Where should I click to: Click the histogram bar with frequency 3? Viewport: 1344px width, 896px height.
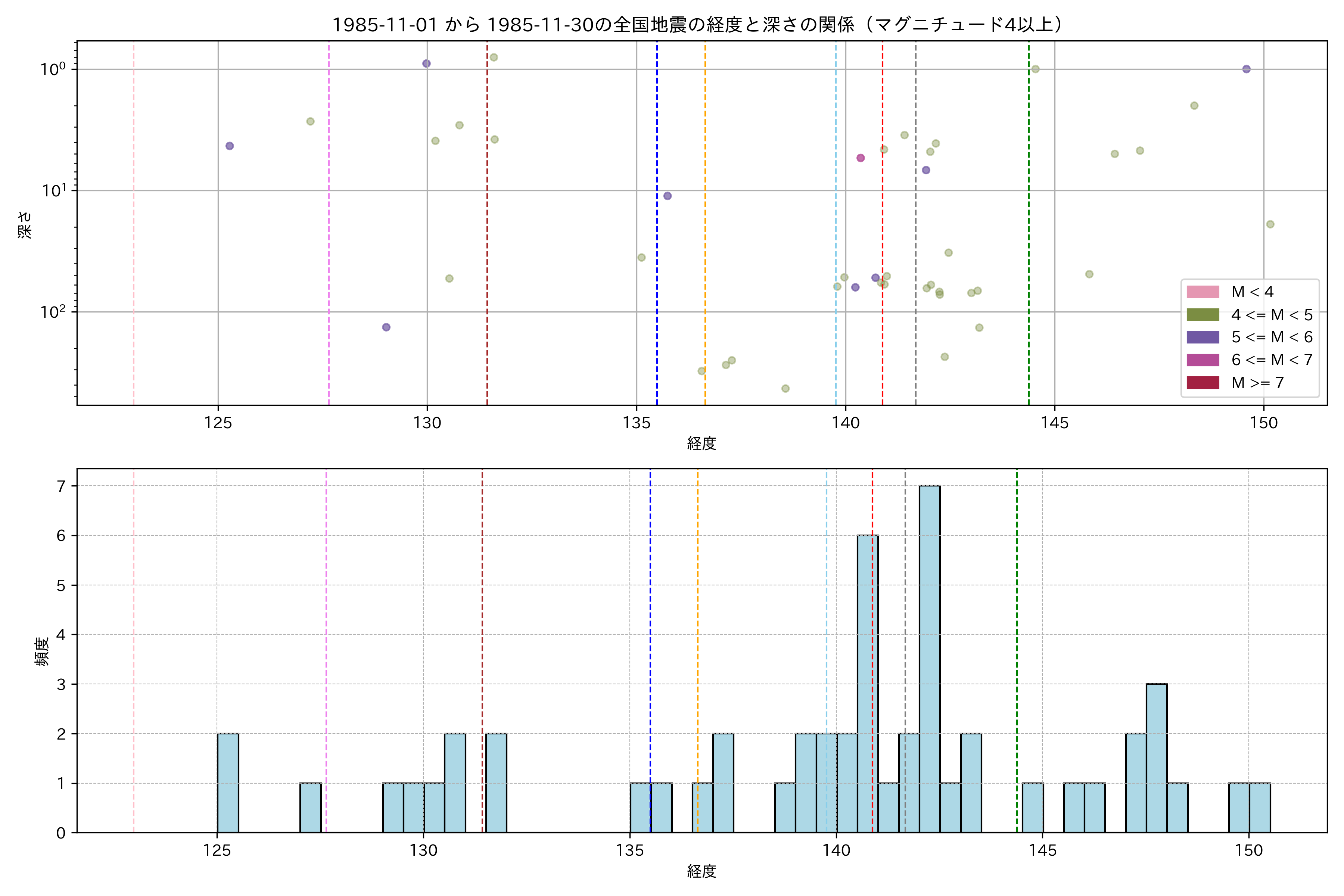pos(1157,757)
